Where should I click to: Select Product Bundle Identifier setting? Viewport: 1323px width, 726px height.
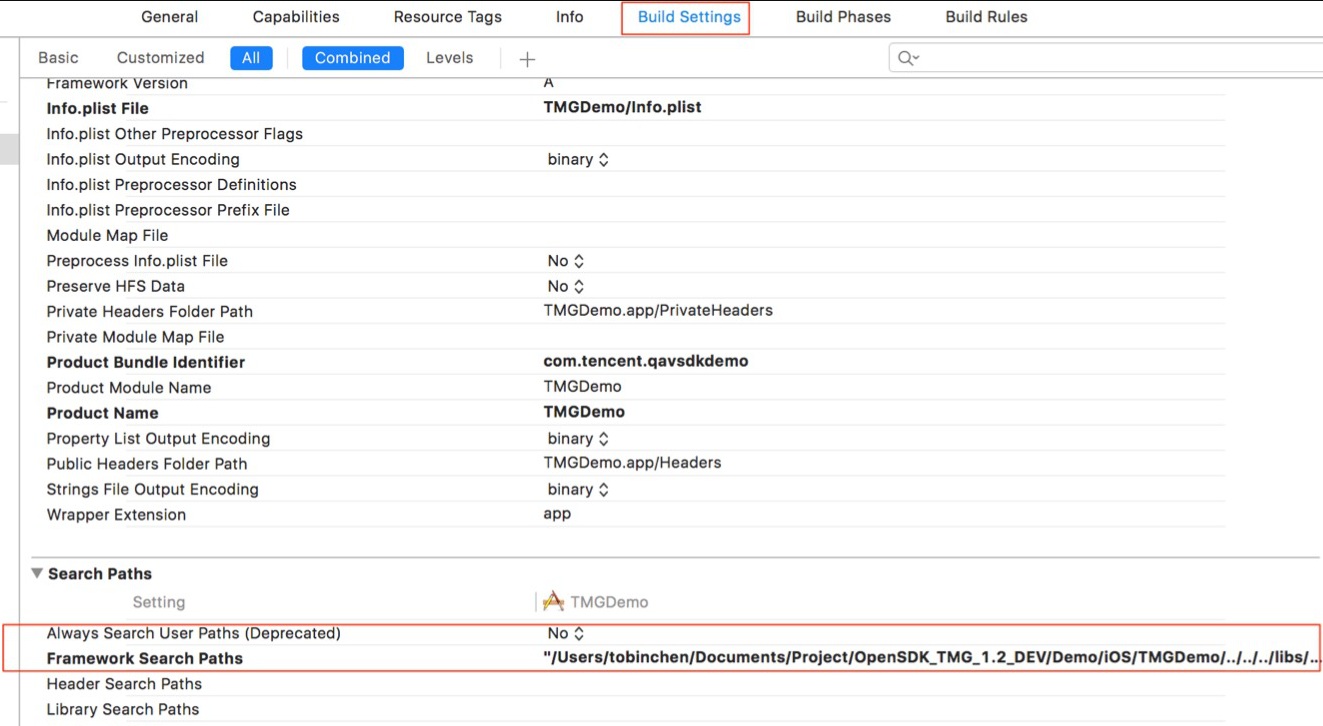coord(145,362)
